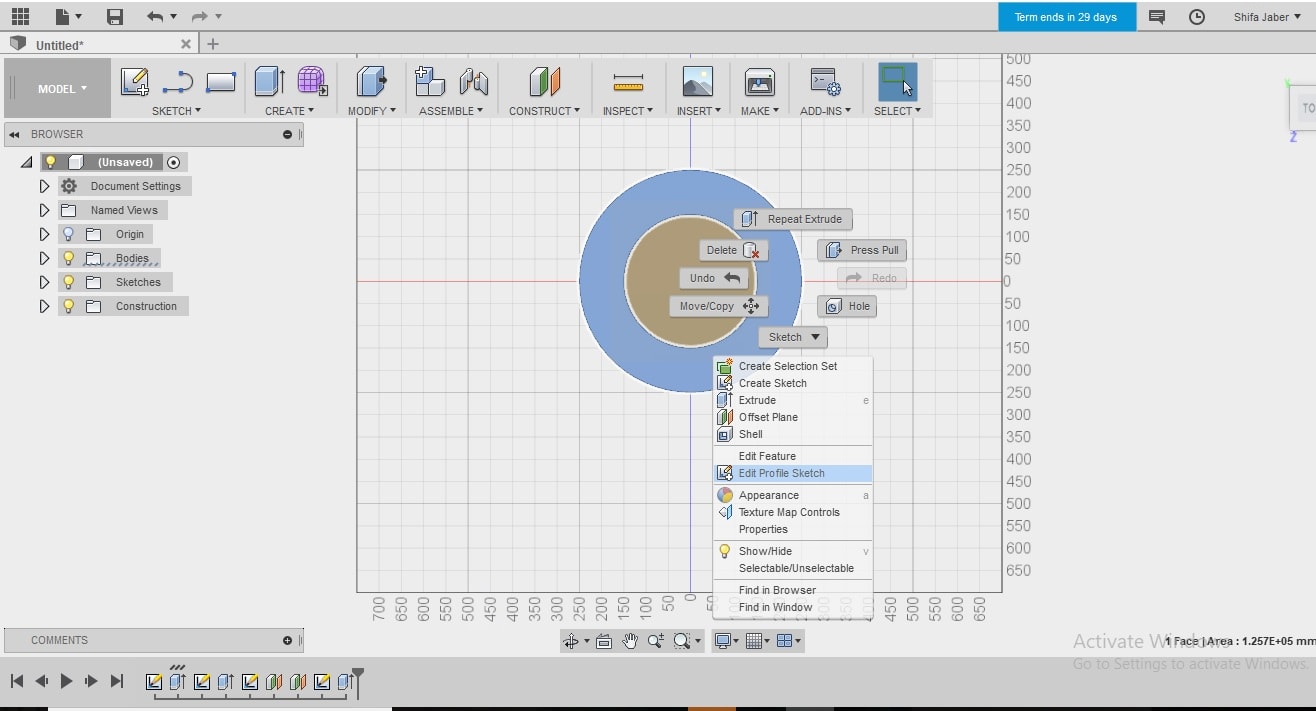Click the Hole marking menu button

coord(847,306)
